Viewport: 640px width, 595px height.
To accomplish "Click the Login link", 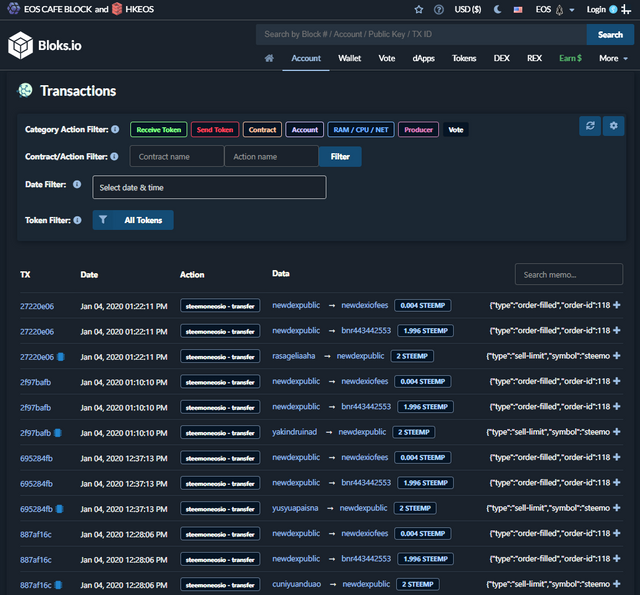I will (596, 9).
